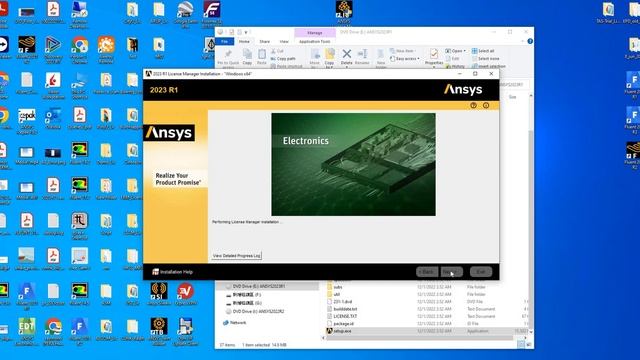This screenshot has height=360, width=640.
Task: Select LICENSE.TXT file in list
Action: [342, 316]
